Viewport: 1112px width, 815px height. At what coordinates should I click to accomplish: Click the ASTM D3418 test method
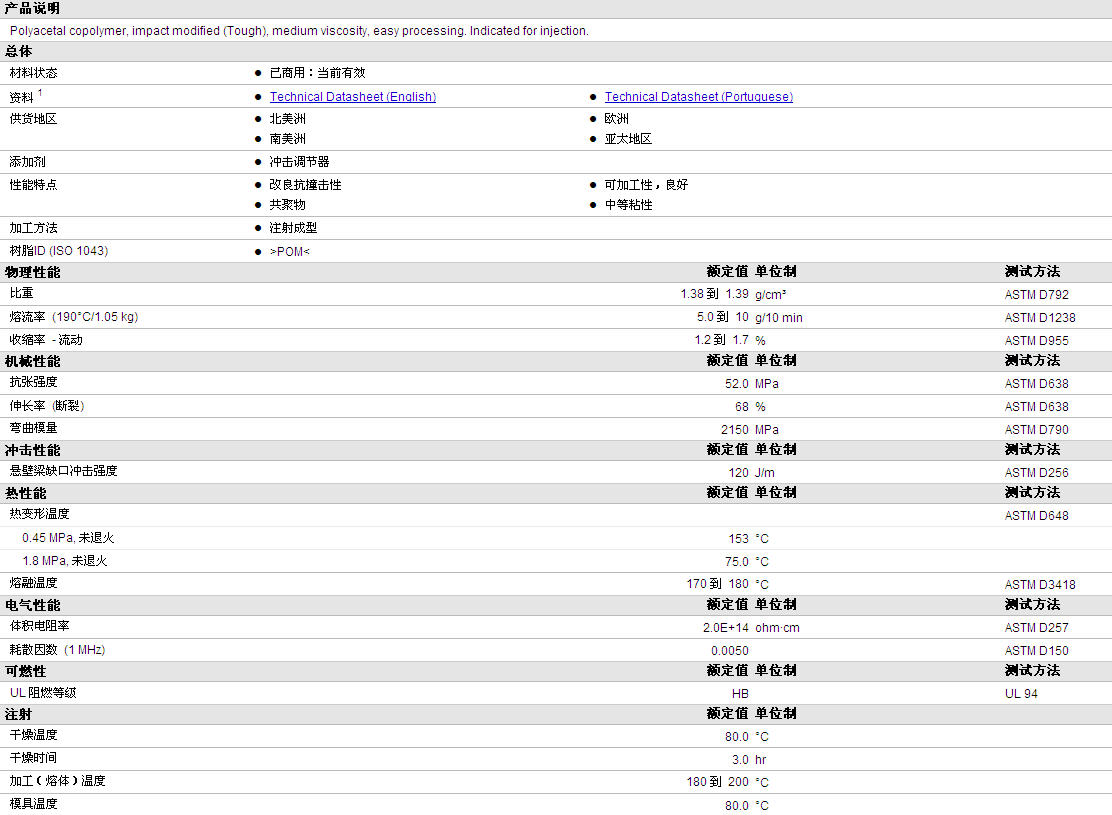[1040, 584]
